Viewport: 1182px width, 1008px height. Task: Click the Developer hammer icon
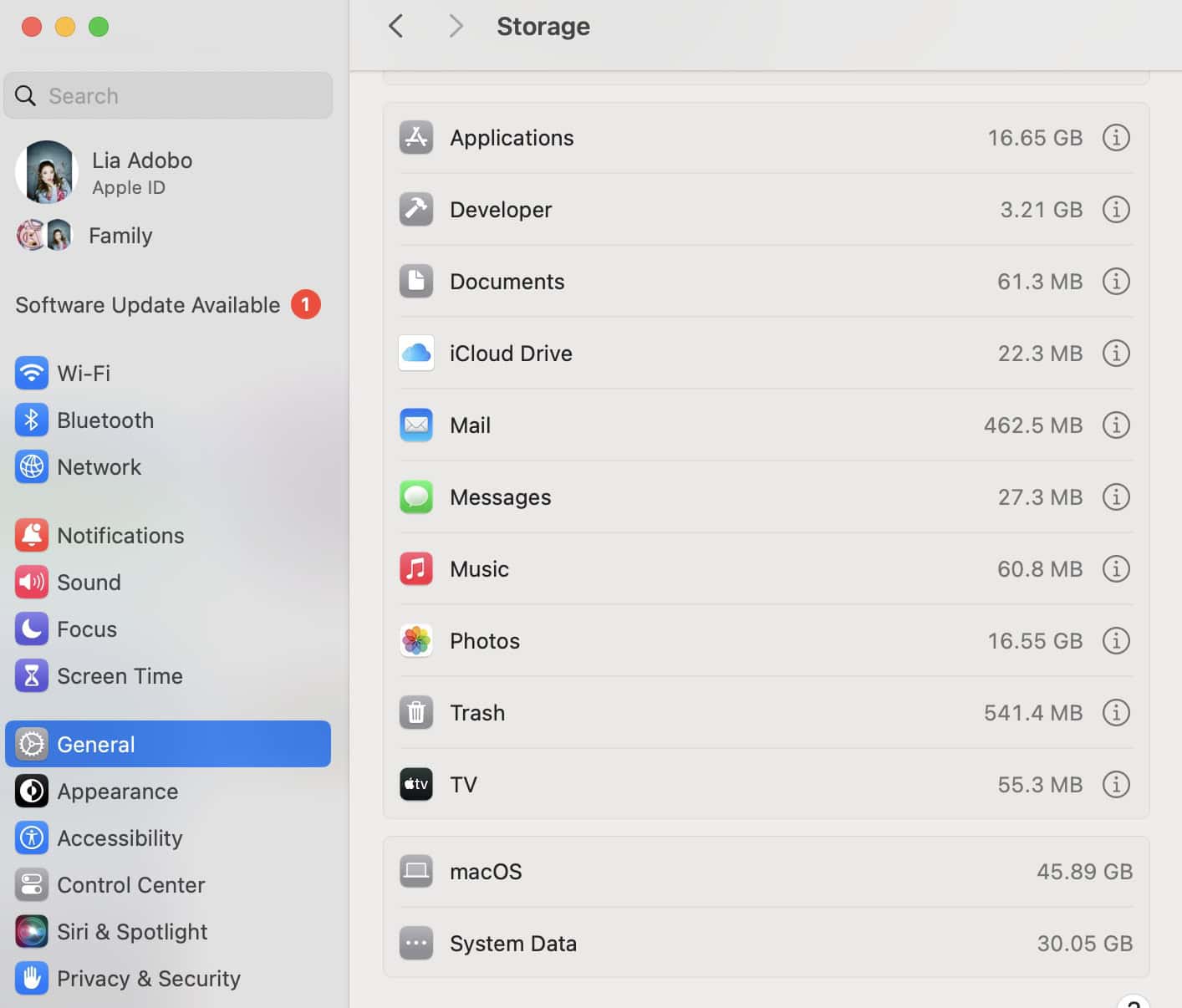416,210
